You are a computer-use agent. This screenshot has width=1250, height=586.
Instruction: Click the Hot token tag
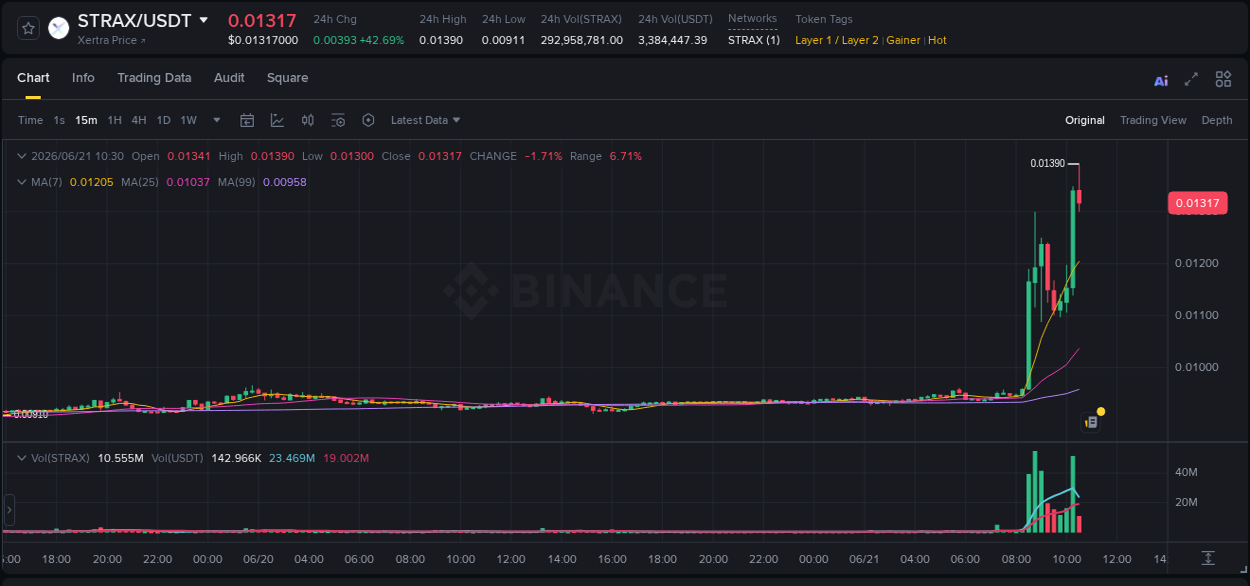(937, 40)
